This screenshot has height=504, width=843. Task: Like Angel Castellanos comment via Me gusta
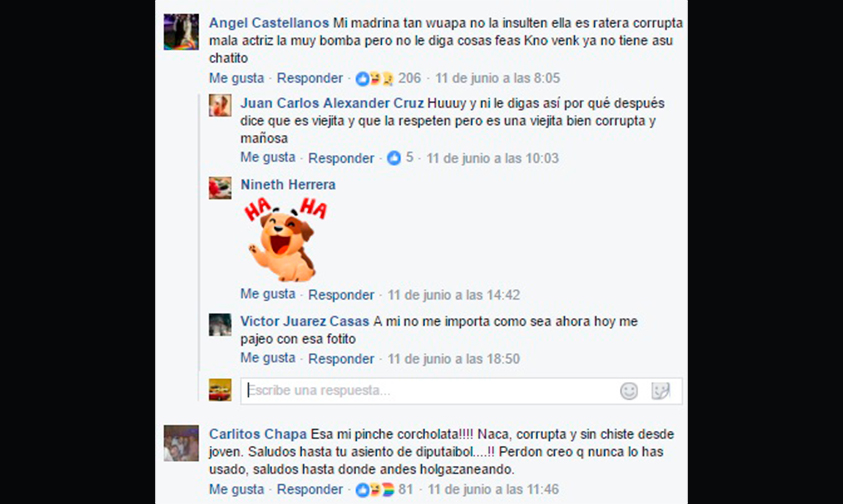237,79
